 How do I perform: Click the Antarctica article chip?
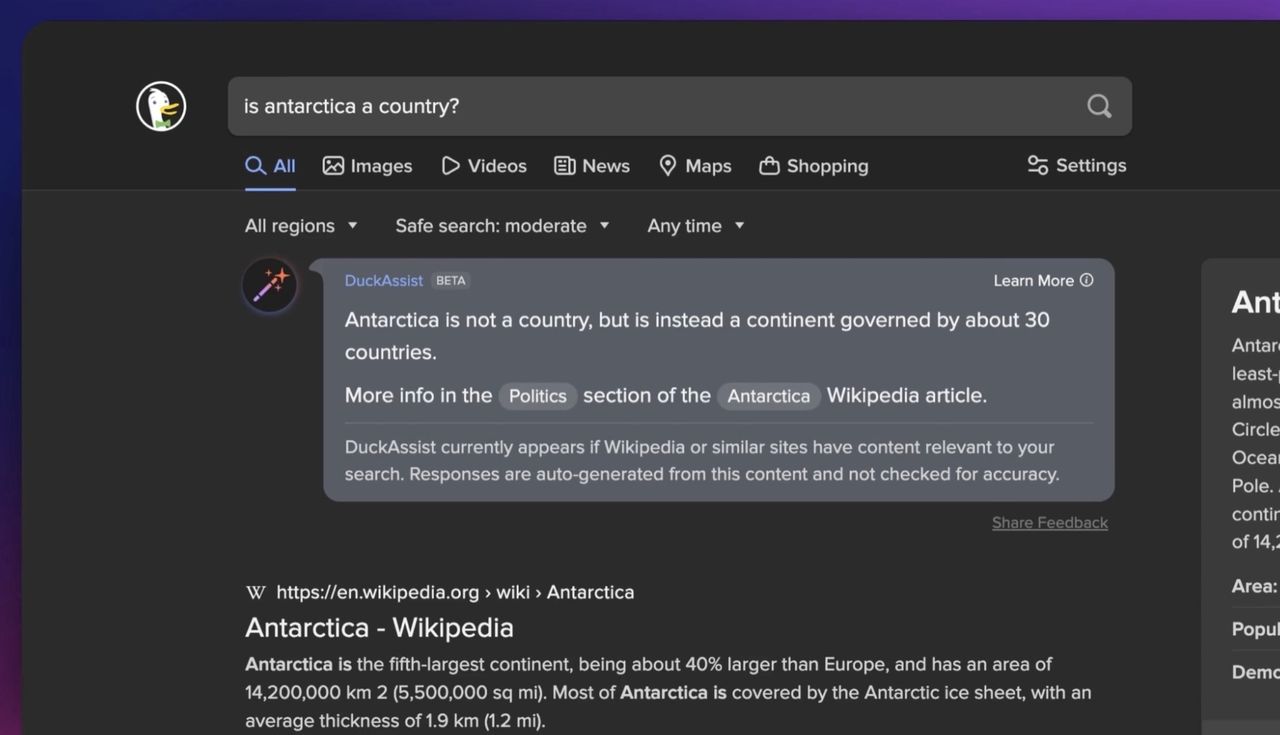tap(768, 396)
